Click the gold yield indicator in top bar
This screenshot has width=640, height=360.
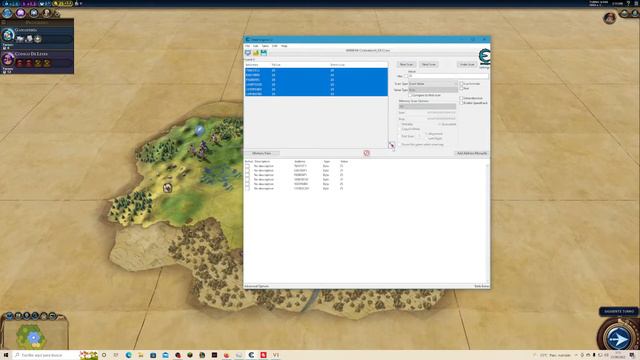point(63,3)
